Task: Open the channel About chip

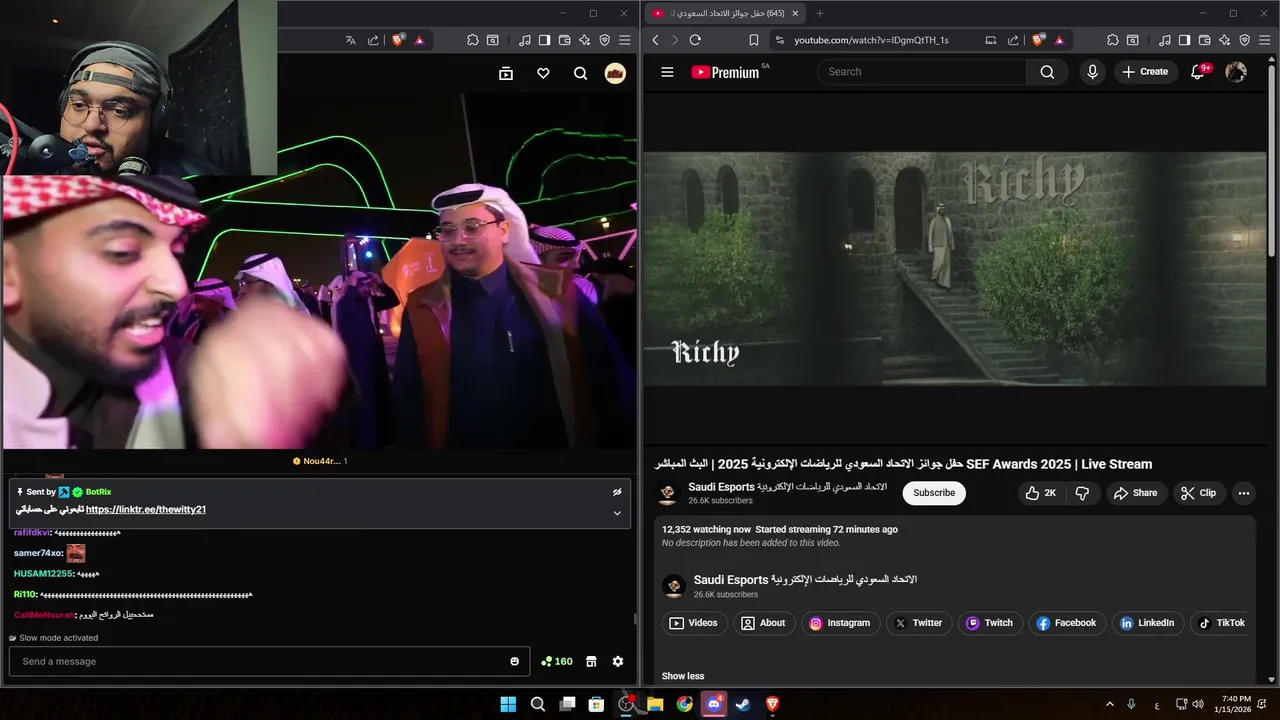Action: pyautogui.click(x=763, y=623)
